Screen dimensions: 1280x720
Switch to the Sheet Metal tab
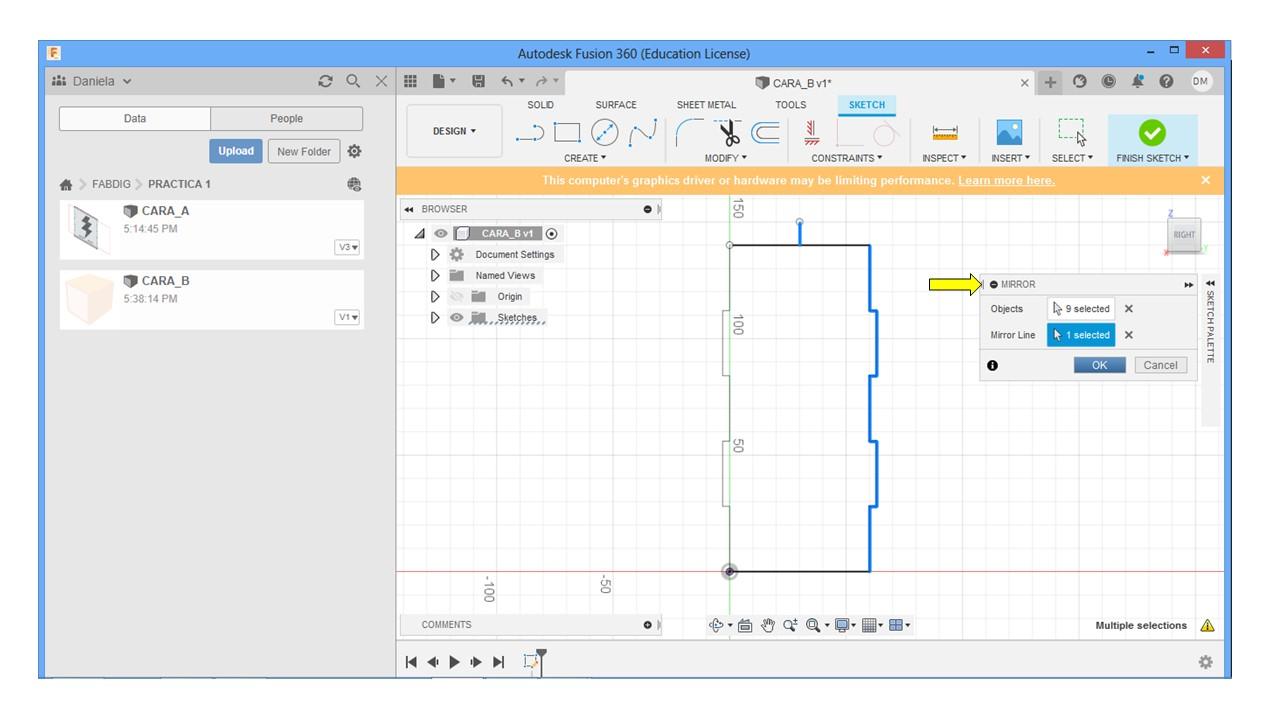pyautogui.click(x=706, y=105)
